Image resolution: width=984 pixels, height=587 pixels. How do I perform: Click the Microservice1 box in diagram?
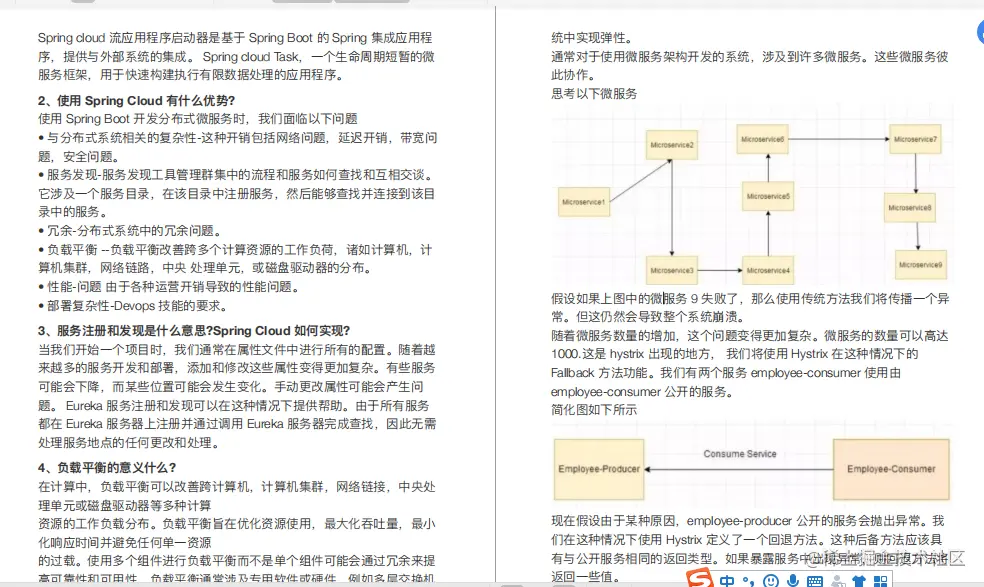click(x=584, y=202)
